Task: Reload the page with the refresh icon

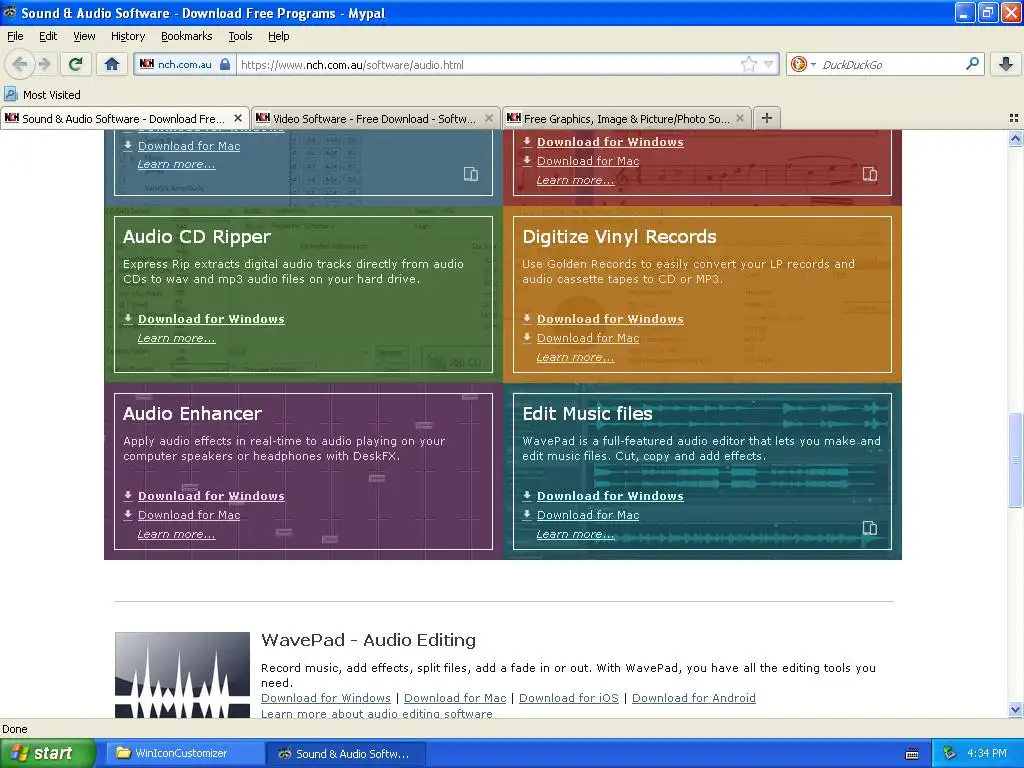Action: coord(76,64)
